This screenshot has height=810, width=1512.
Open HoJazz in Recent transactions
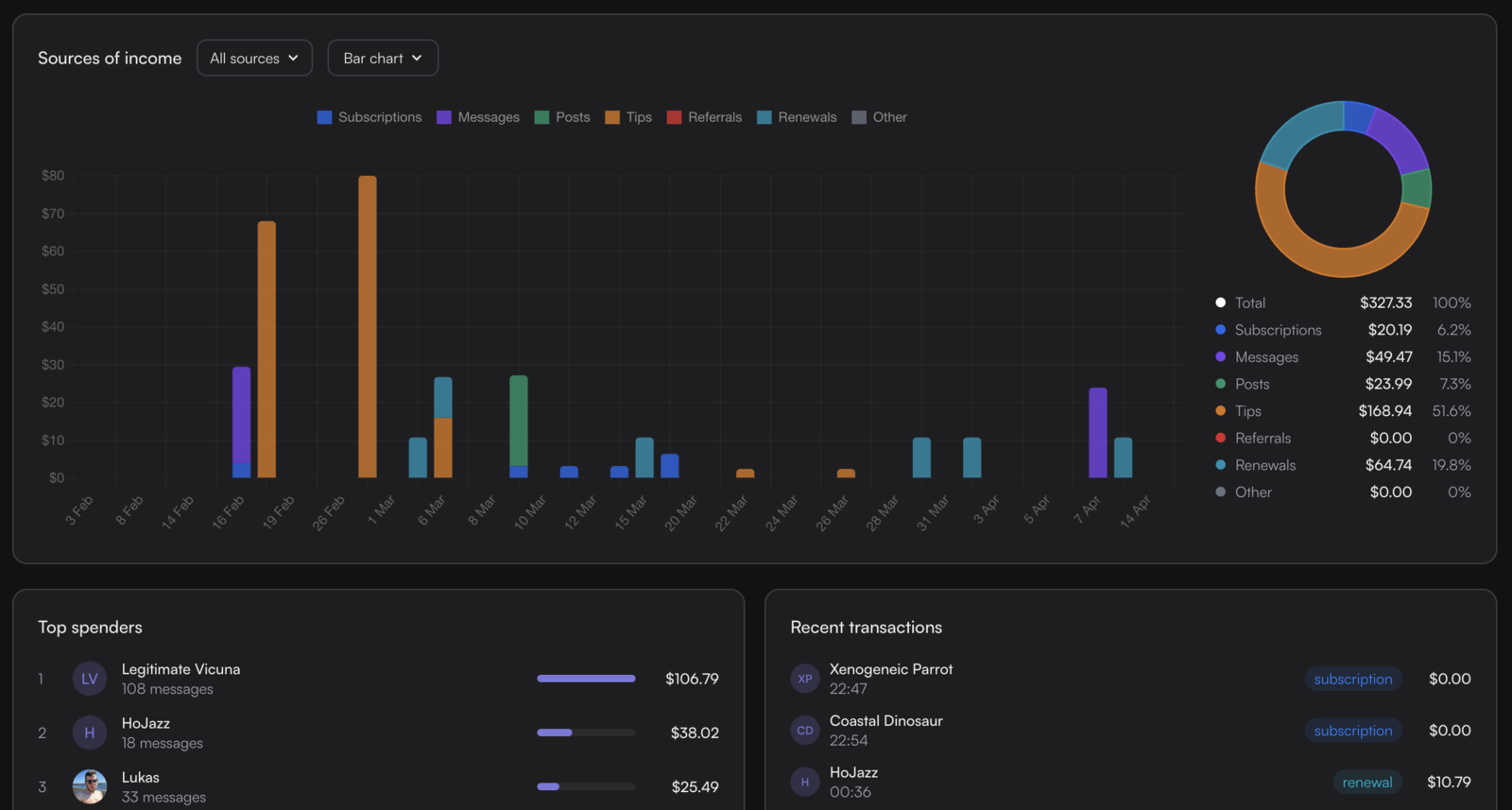(854, 772)
